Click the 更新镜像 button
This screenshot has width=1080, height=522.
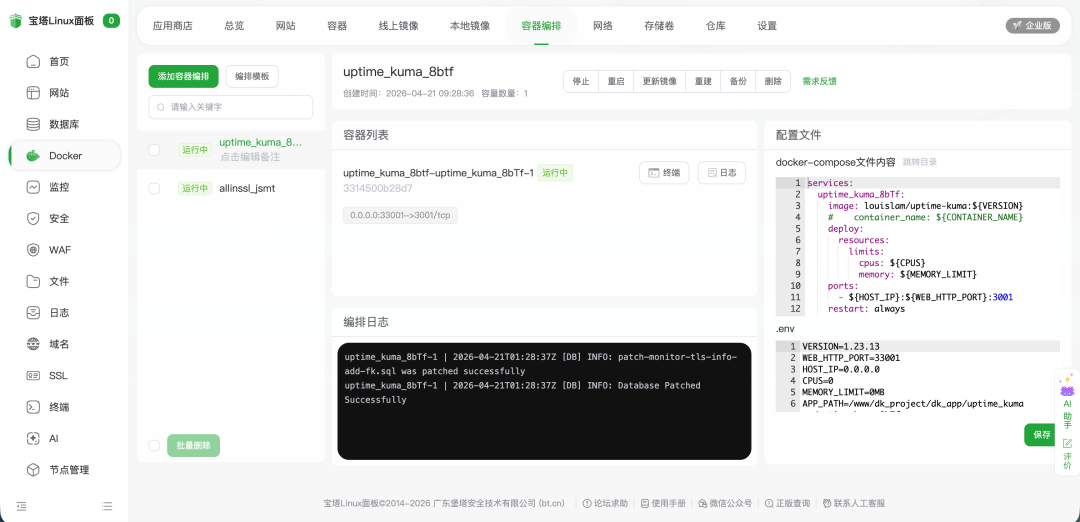point(659,81)
